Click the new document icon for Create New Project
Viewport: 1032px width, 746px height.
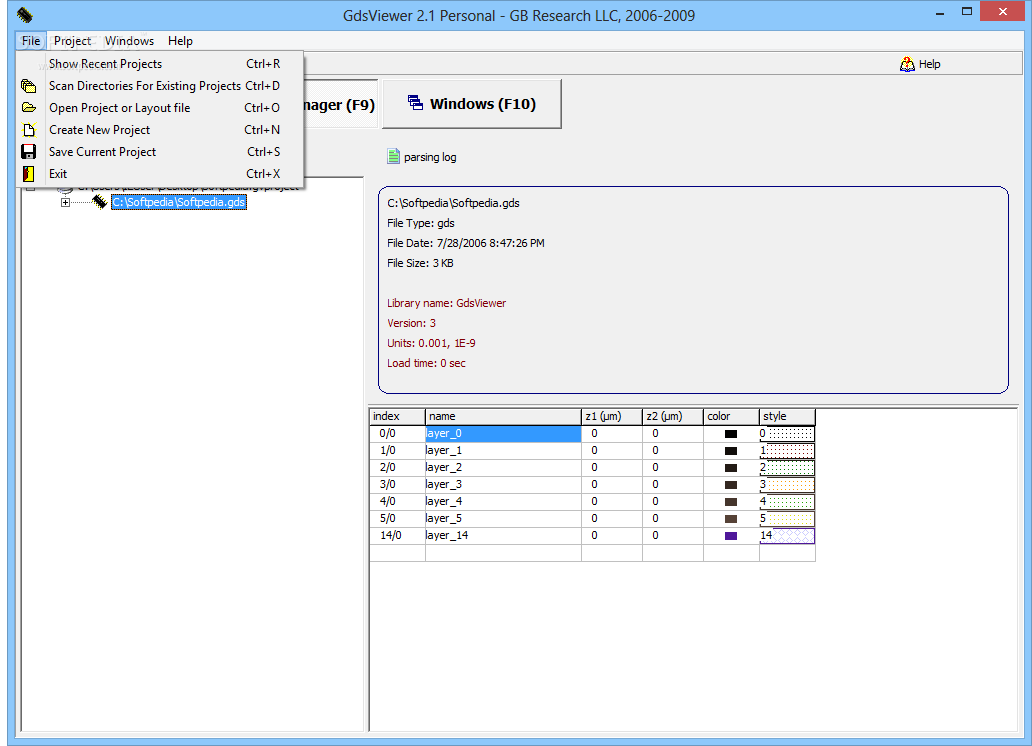(28, 130)
